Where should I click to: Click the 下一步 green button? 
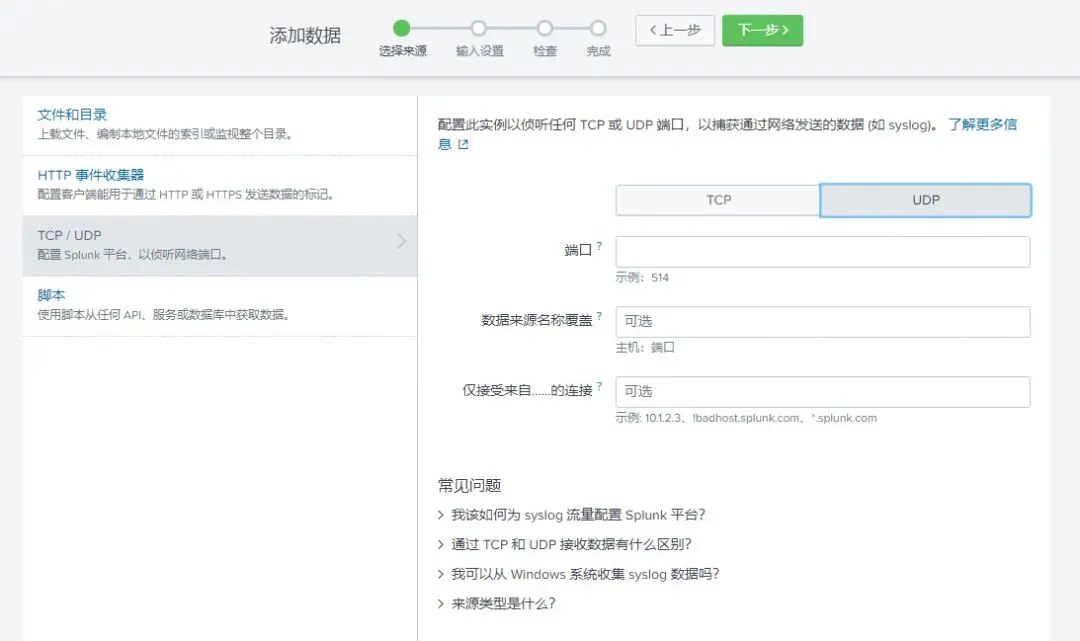762,30
